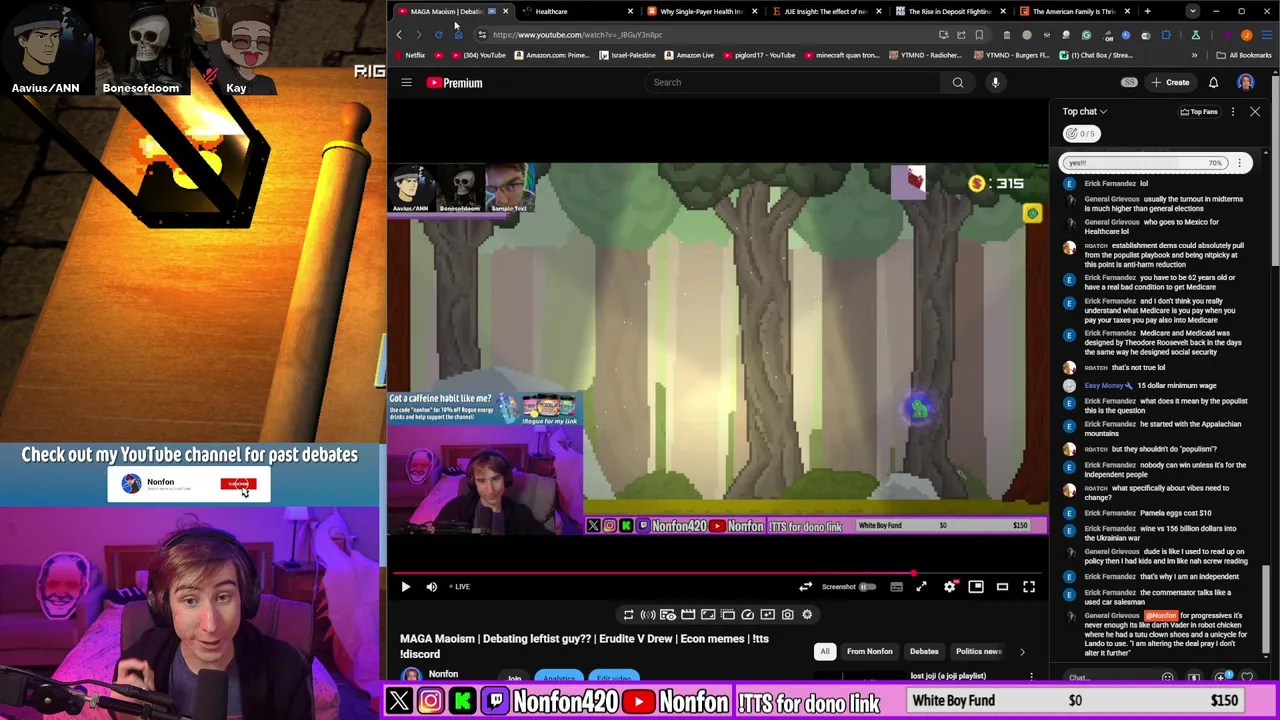Image resolution: width=1280 pixels, height=720 pixels.
Task: Scrub the video progress bar handle
Action: (x=912, y=573)
